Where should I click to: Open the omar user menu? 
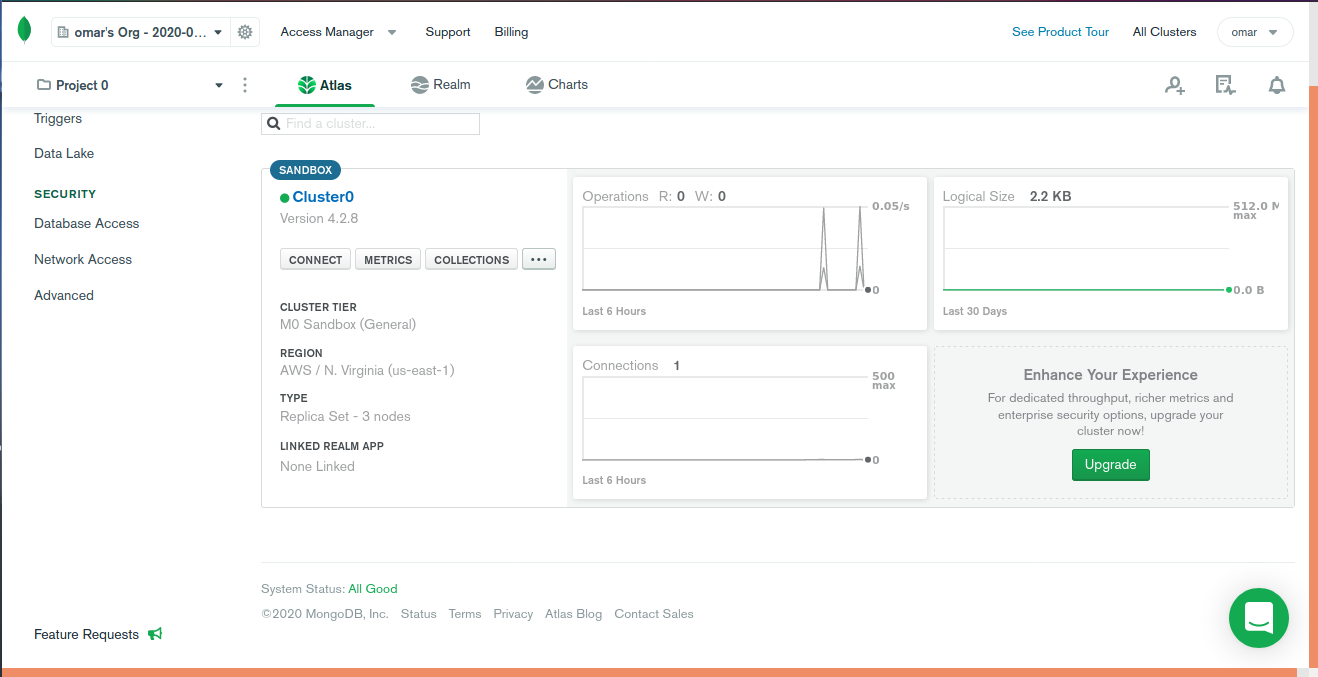coord(1255,32)
